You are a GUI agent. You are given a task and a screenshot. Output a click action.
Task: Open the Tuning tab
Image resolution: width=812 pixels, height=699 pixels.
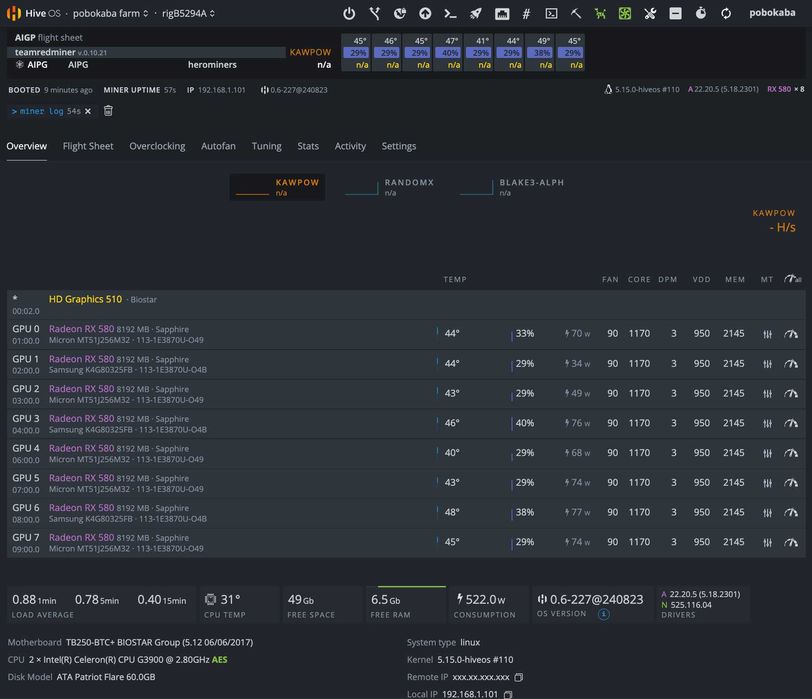[267, 147]
